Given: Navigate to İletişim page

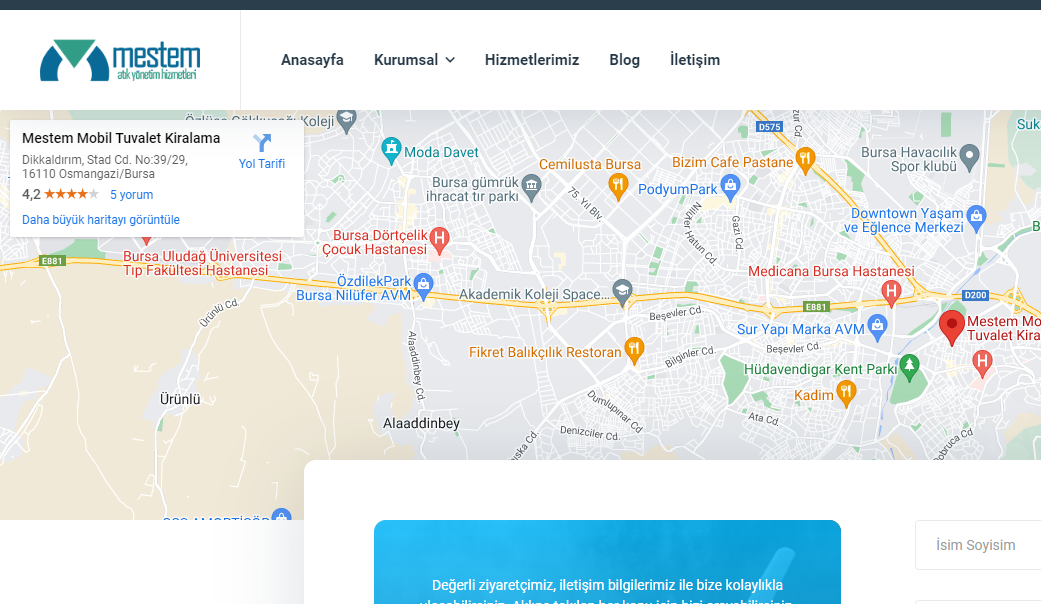Looking at the screenshot, I should pos(694,60).
